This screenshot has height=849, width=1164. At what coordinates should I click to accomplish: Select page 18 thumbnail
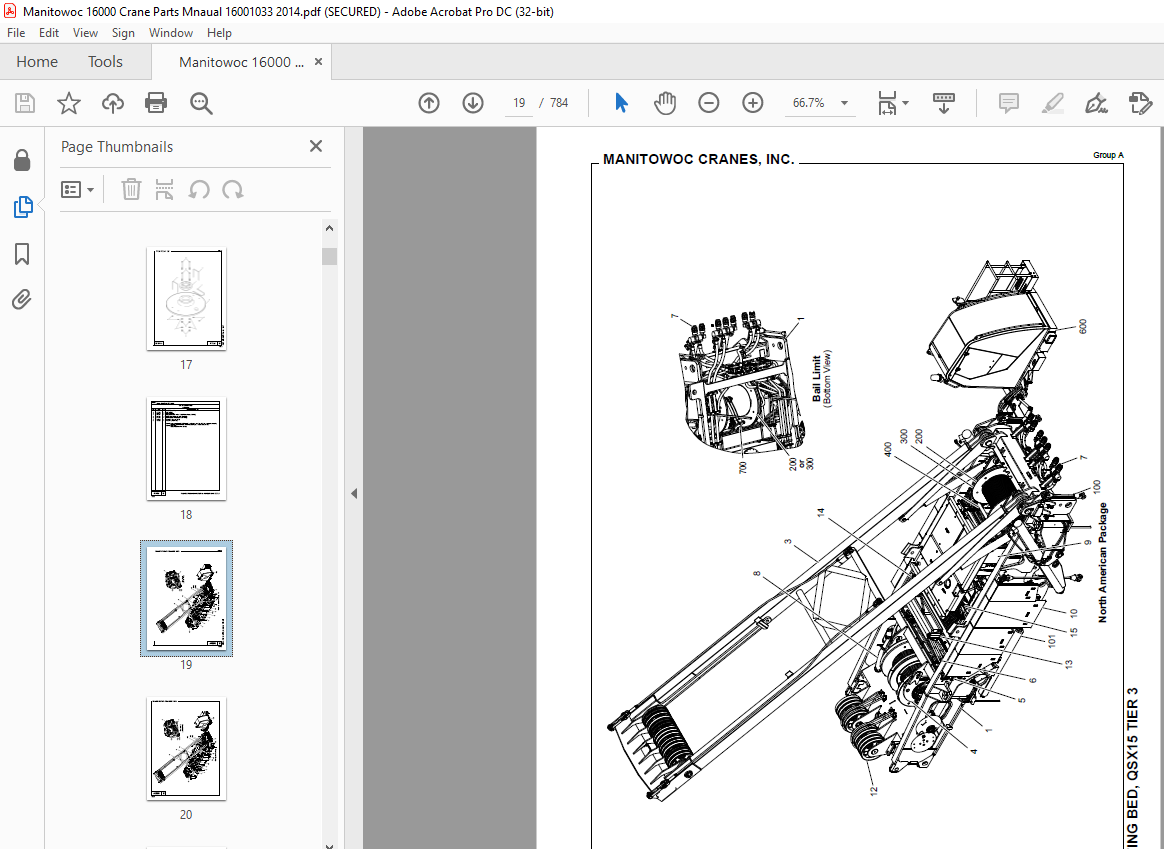[x=186, y=448]
